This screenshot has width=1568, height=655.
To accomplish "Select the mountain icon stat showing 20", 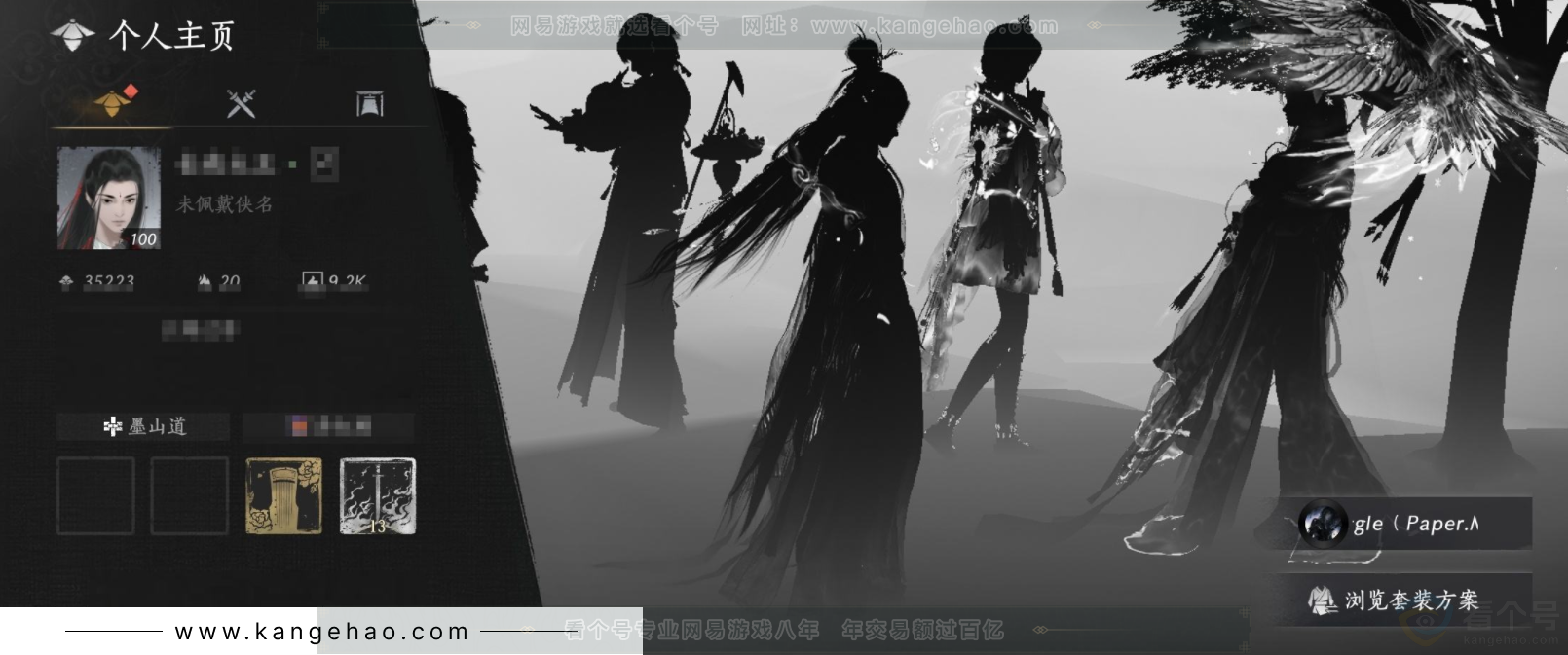I will (x=219, y=282).
